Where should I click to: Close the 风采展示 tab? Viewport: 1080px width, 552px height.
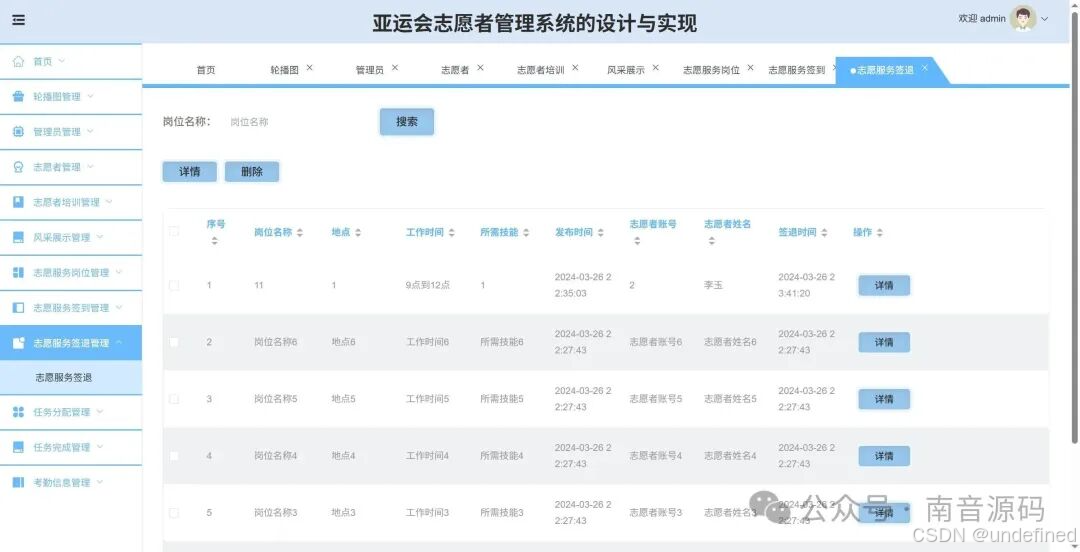point(656,68)
